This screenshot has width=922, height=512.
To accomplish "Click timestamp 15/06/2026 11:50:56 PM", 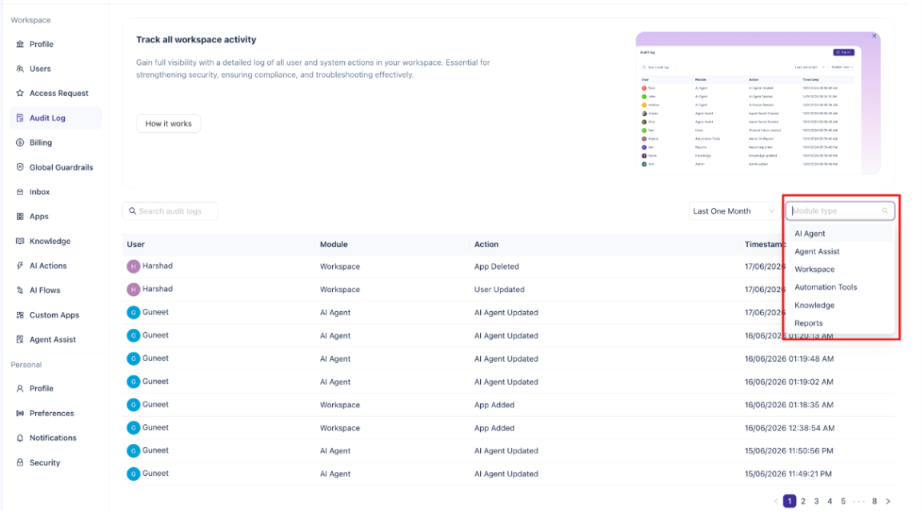I will pyautogui.click(x=789, y=451).
